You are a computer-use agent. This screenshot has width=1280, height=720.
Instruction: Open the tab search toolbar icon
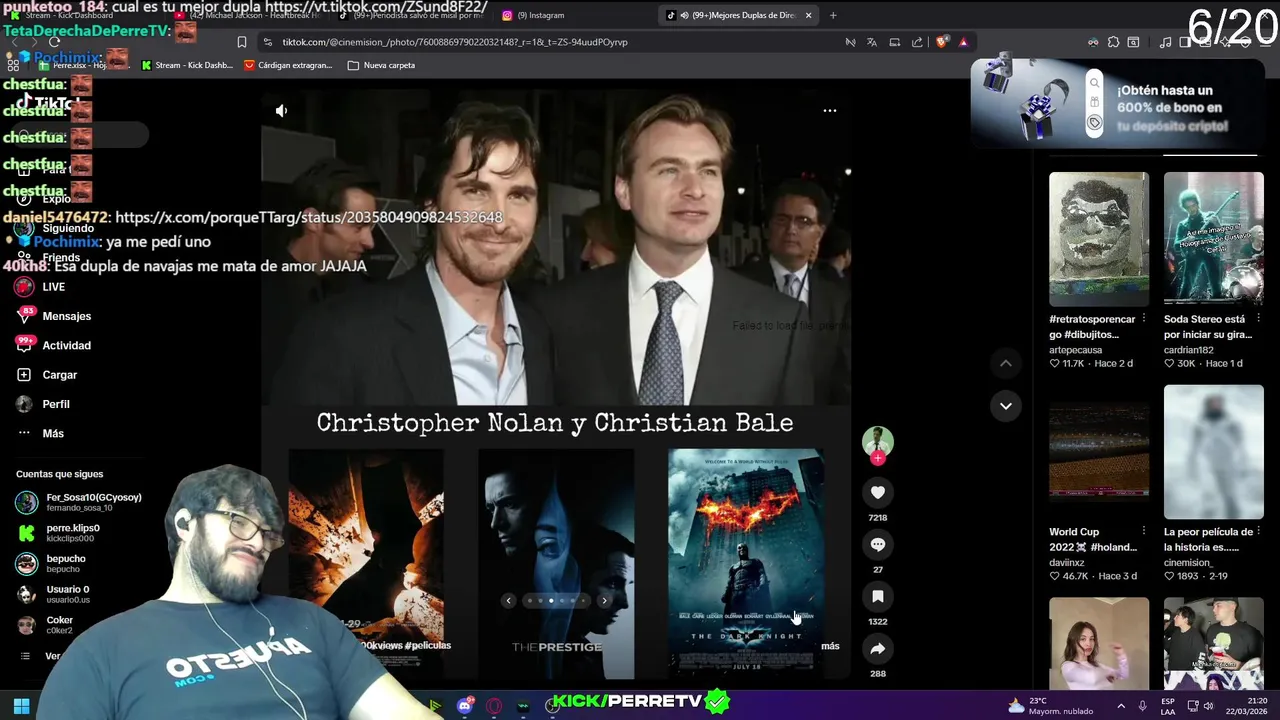1133,42
